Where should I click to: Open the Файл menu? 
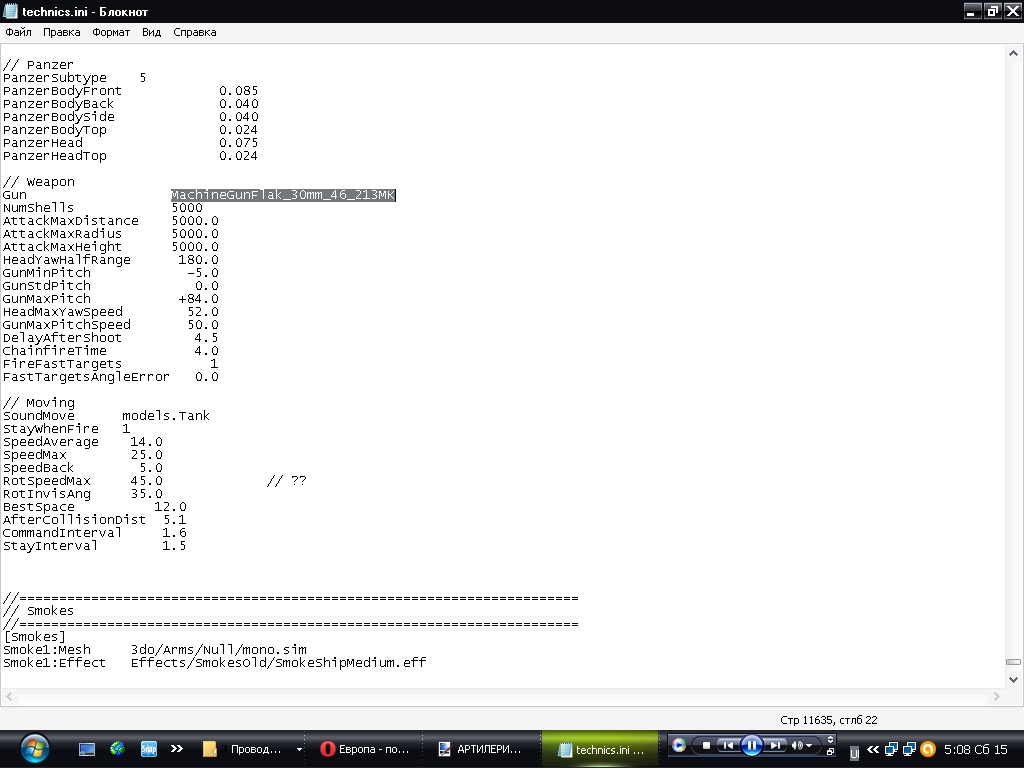tap(18, 32)
